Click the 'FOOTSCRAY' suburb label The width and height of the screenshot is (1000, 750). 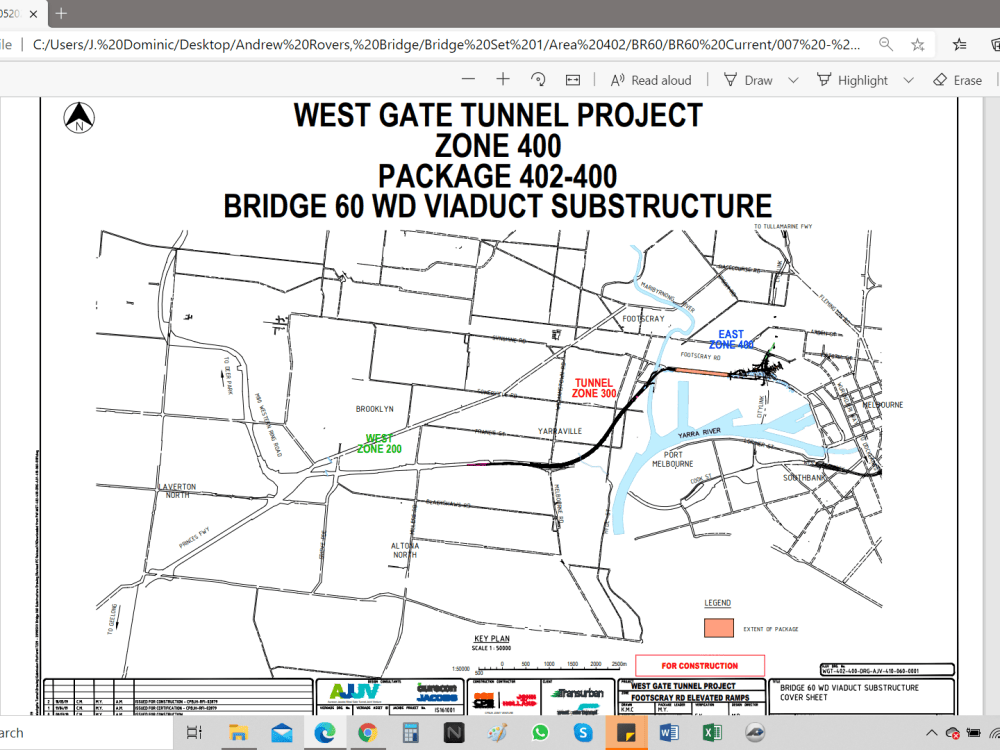pyautogui.click(x=643, y=318)
